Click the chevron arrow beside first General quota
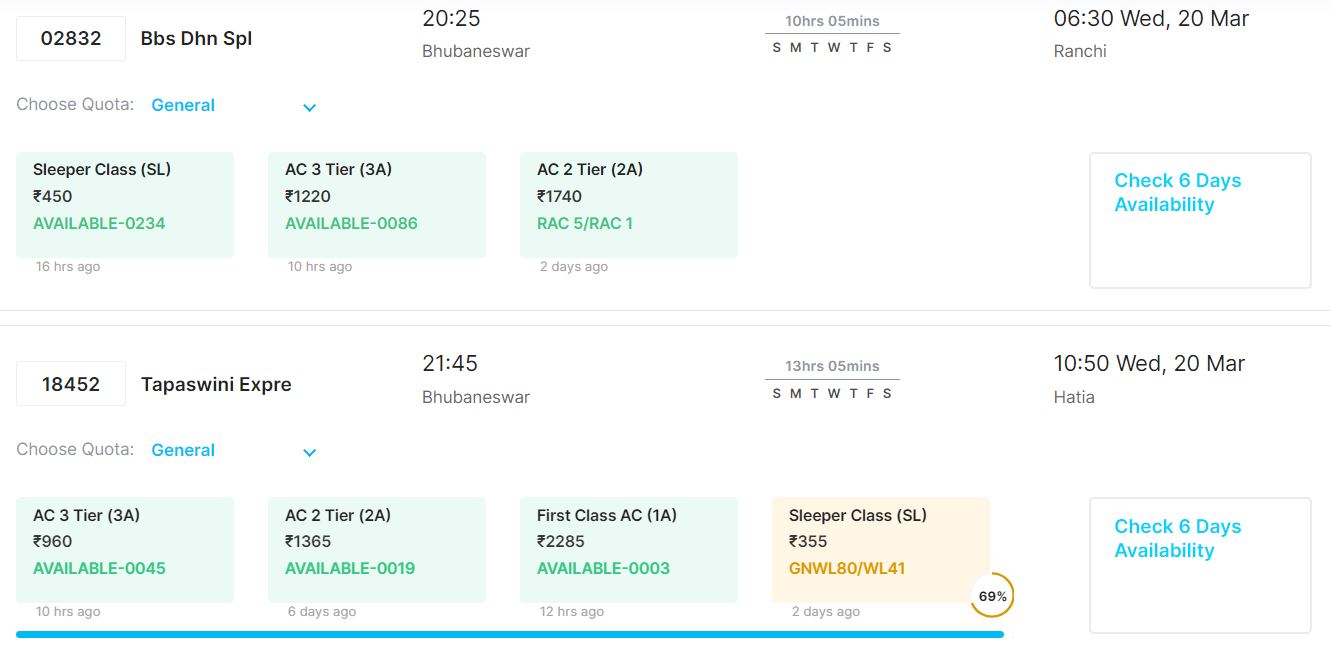 [310, 107]
